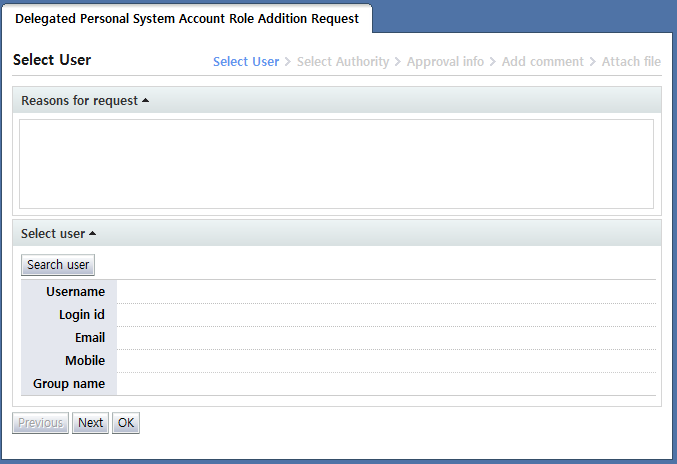Collapse the Select user section arrow
Viewport: 677px width, 464px height.
93,234
